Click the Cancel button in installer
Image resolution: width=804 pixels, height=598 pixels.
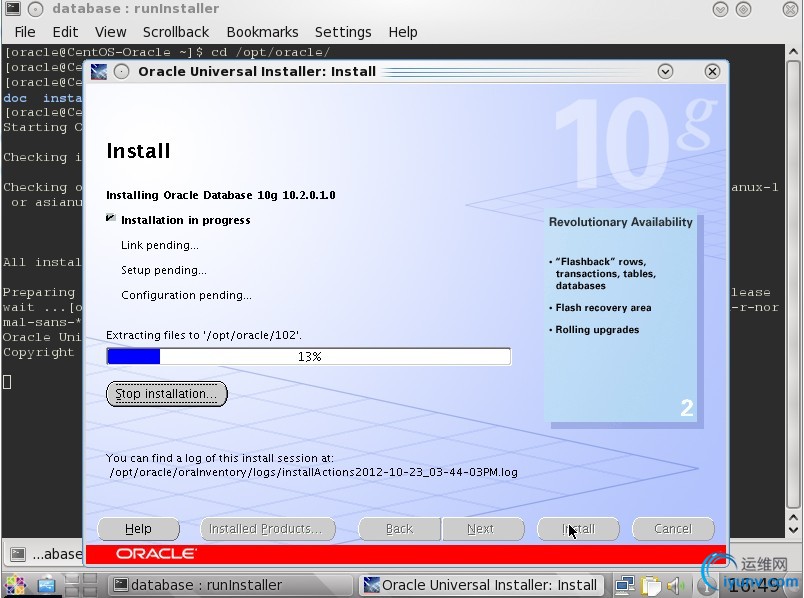pyautogui.click(x=673, y=529)
